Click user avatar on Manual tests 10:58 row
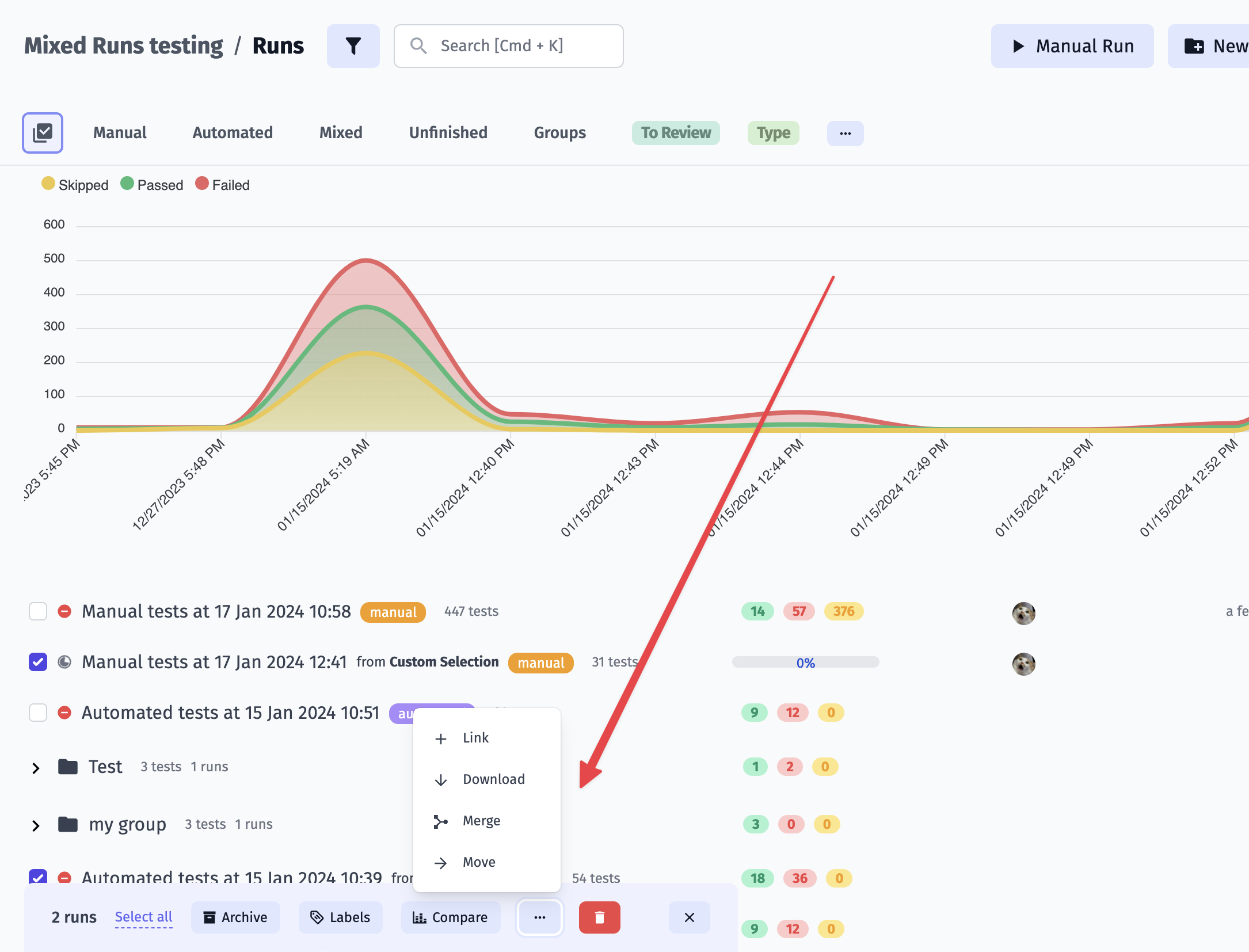The image size is (1249, 952). [1024, 613]
